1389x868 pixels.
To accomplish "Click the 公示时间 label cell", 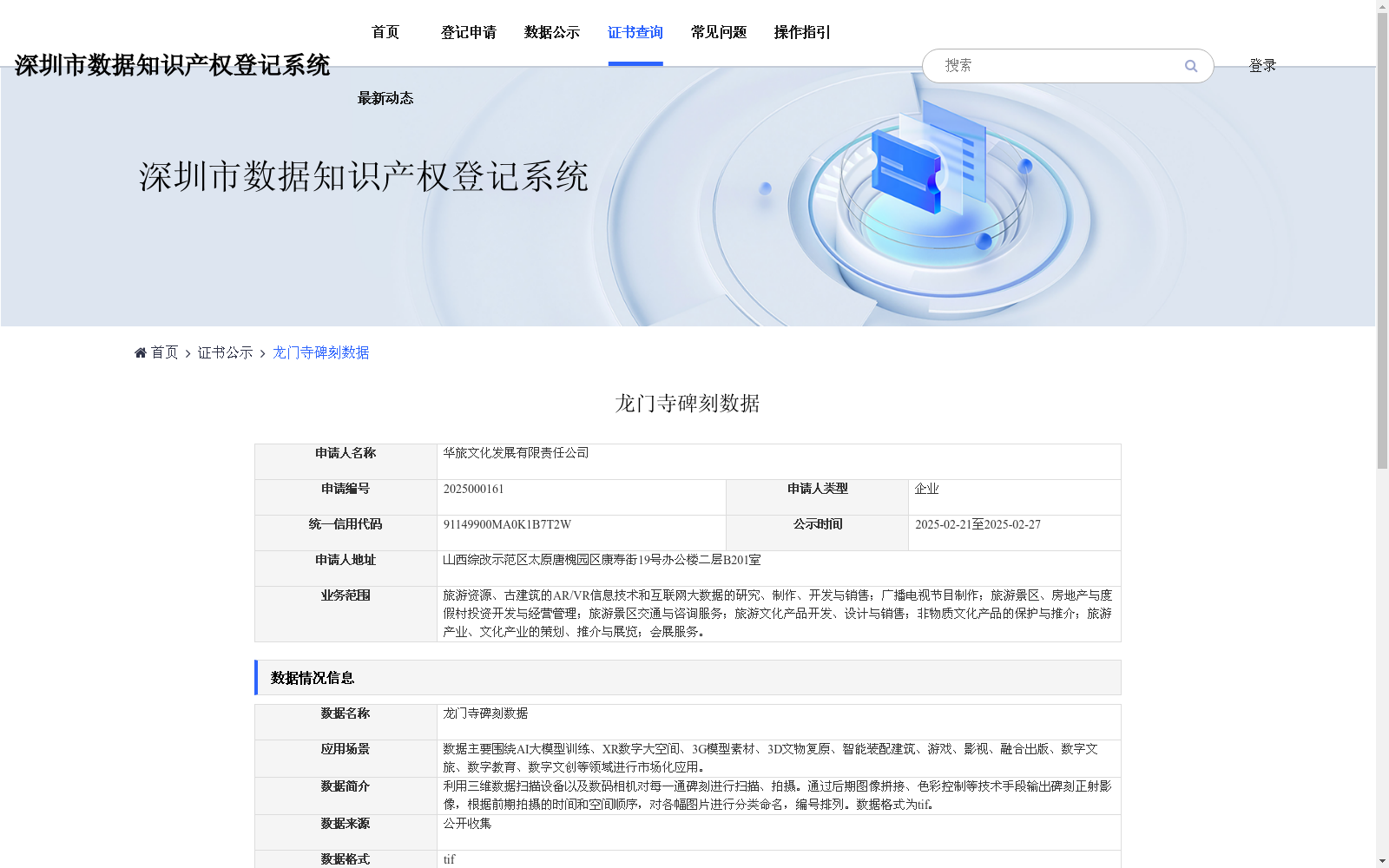I will click(817, 533).
